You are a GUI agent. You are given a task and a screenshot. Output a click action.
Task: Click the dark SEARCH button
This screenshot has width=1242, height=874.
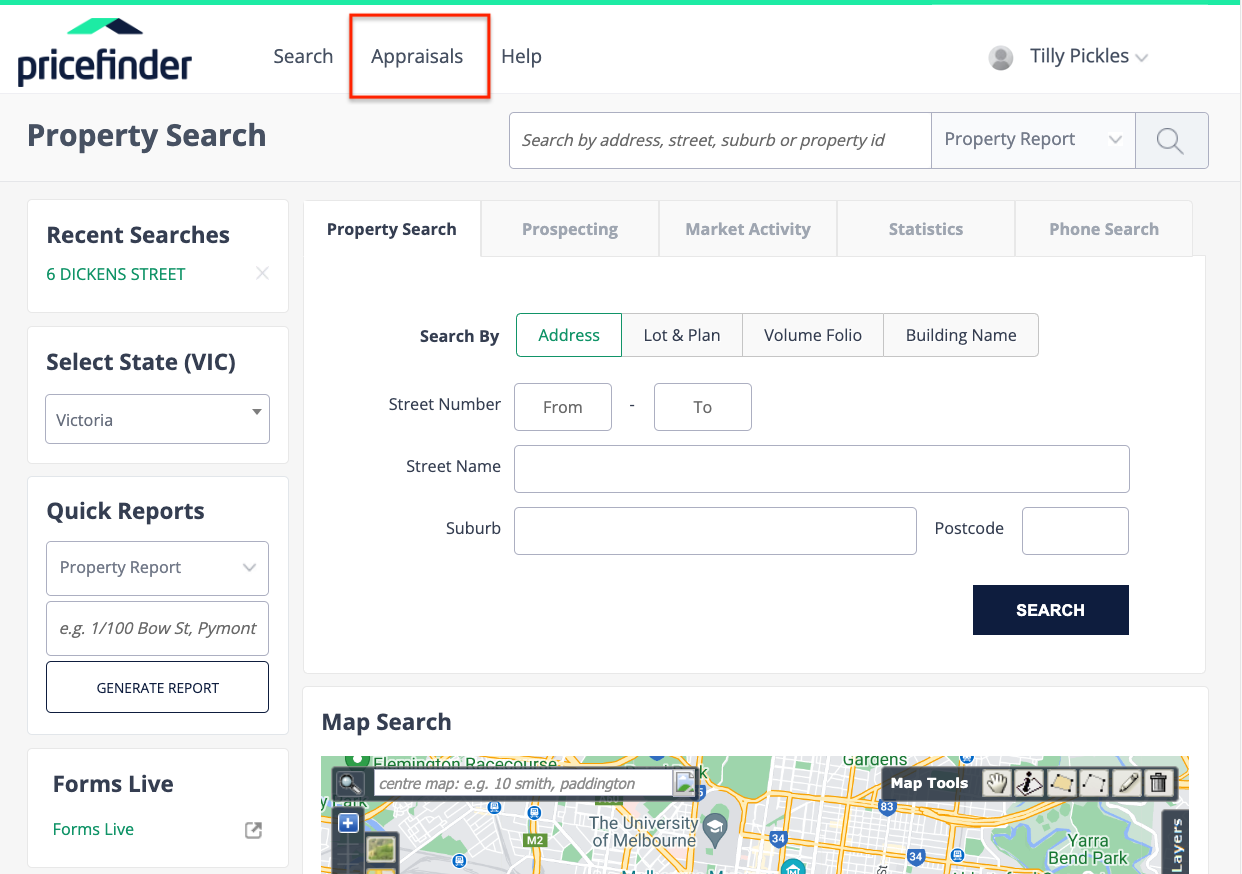coord(1050,610)
